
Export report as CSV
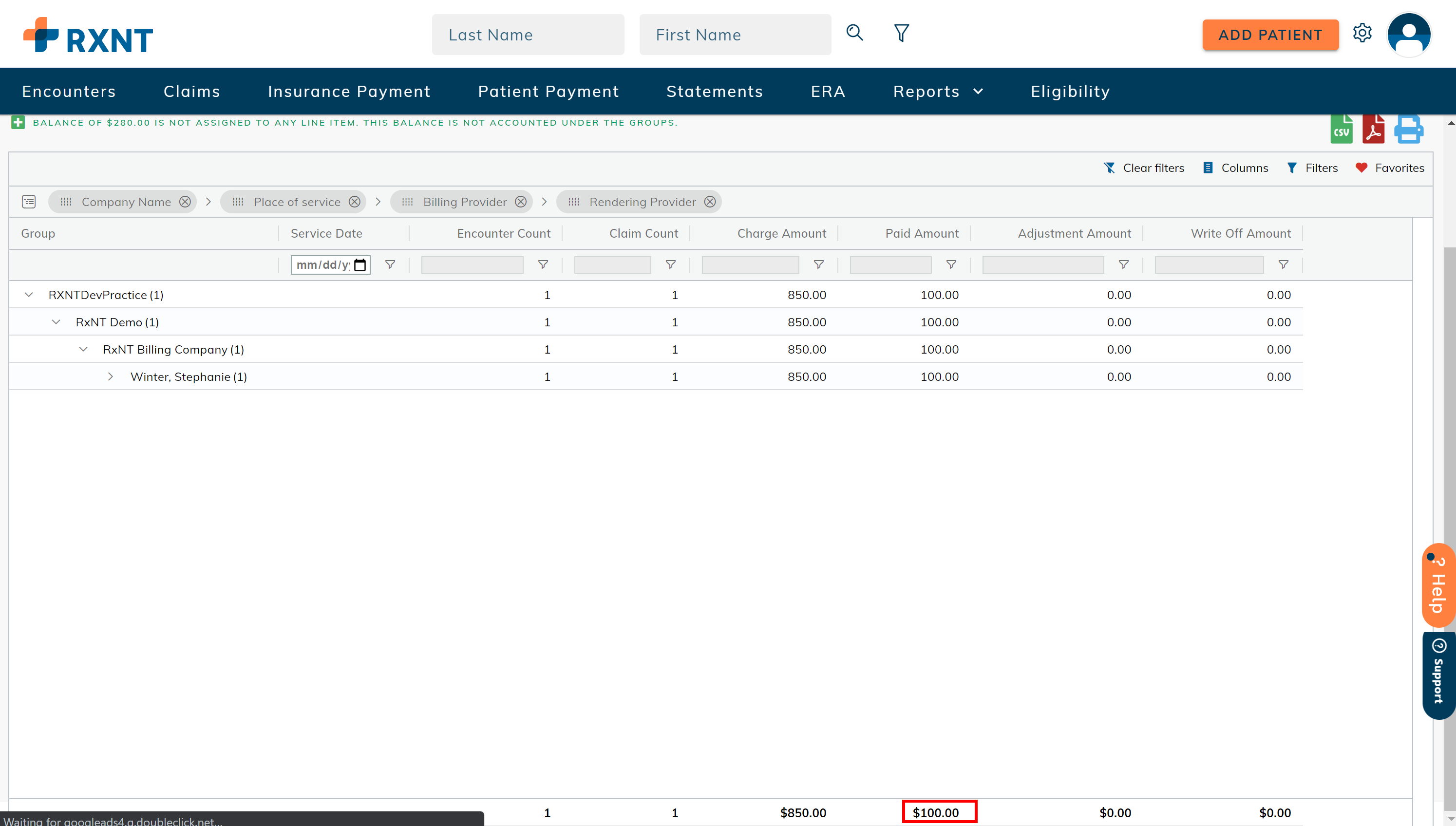coord(1342,129)
